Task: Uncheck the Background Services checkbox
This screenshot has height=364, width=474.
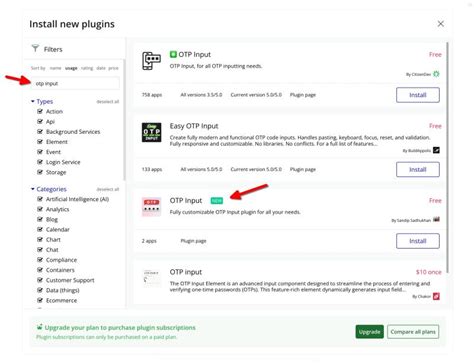Action: (x=40, y=132)
